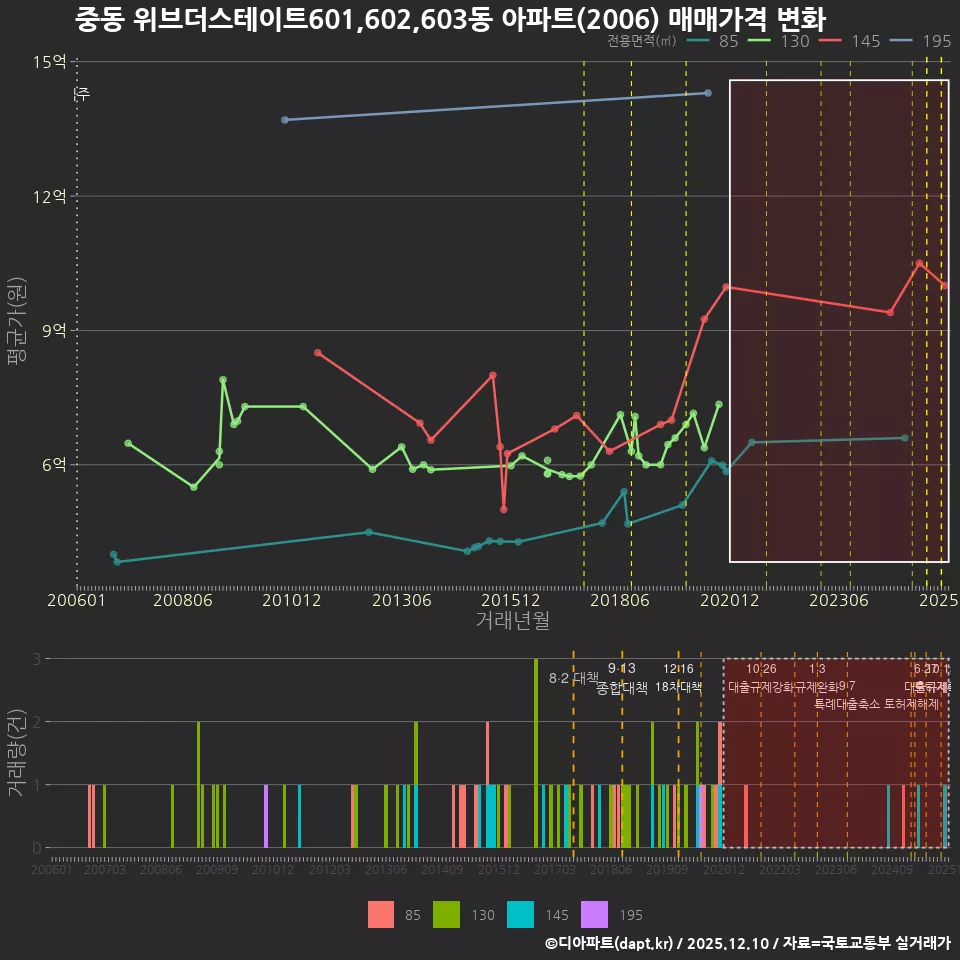Click the white highlighted region box on the chart
960x960 pixels.
[840, 320]
